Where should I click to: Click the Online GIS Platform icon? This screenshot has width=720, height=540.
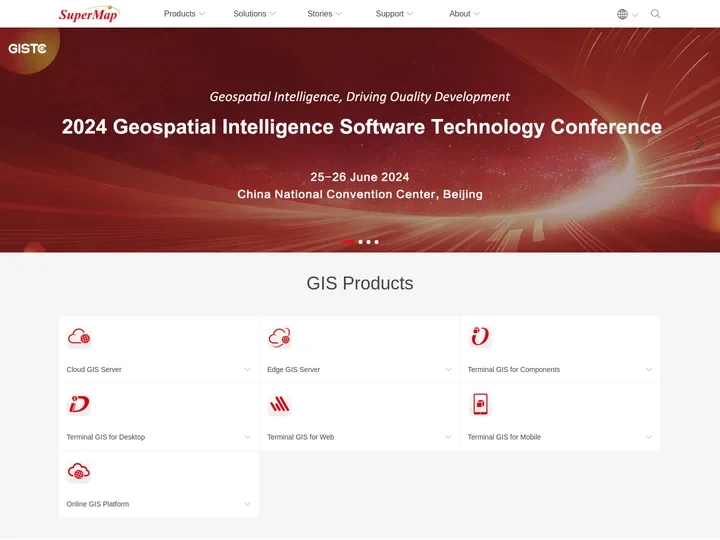point(79,472)
